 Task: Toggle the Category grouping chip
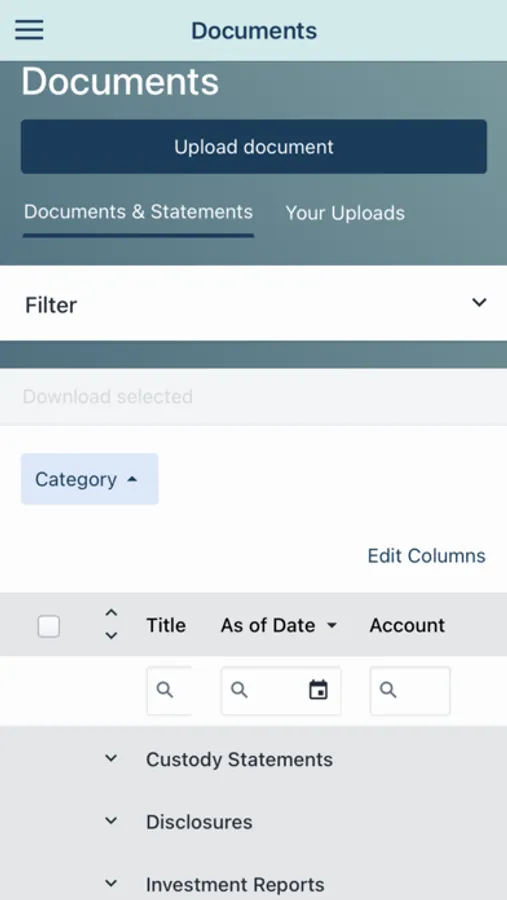tap(90, 479)
